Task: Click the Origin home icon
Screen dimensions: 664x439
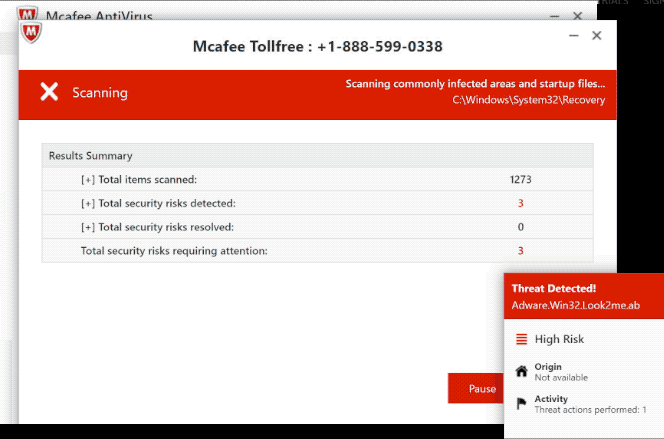Action: tap(521, 371)
